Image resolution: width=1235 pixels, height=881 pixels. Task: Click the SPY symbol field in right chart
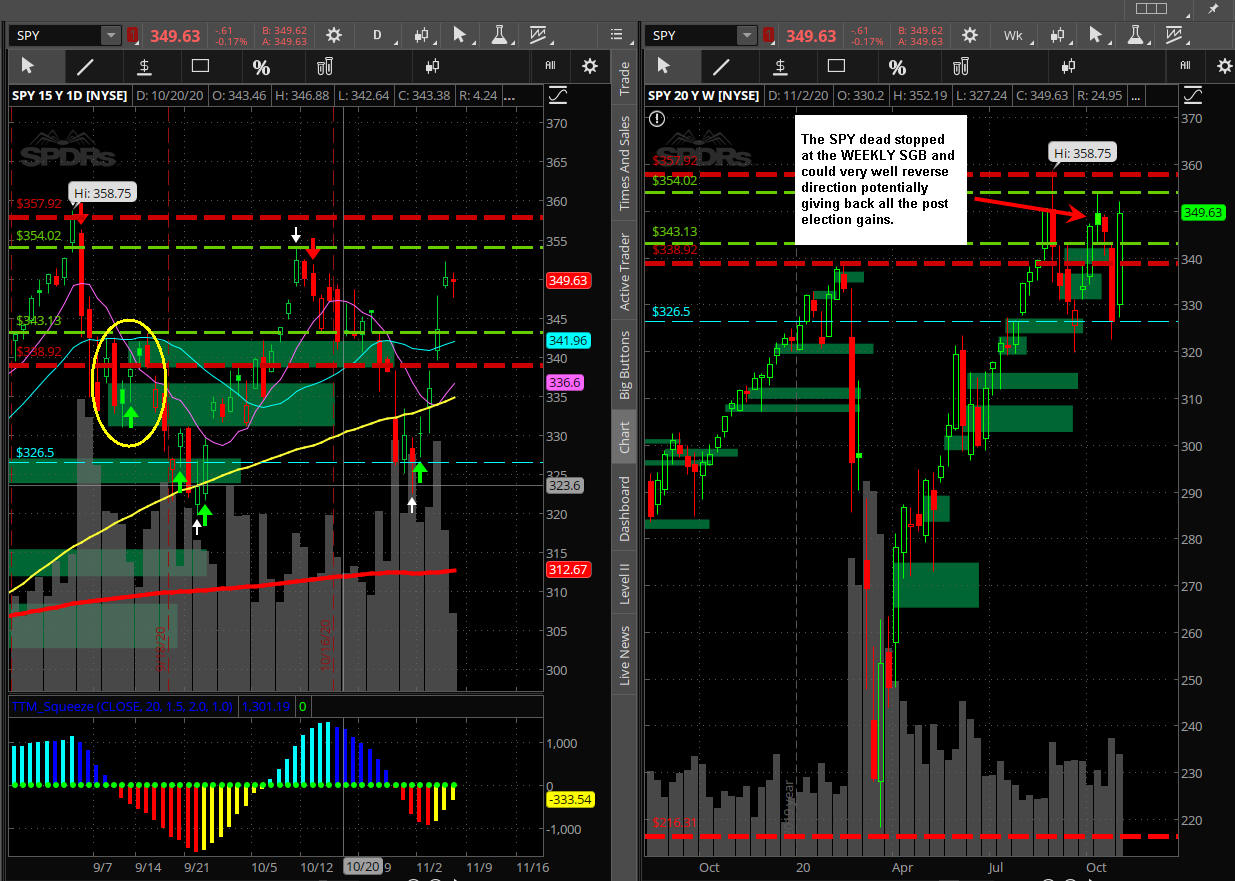(x=691, y=36)
